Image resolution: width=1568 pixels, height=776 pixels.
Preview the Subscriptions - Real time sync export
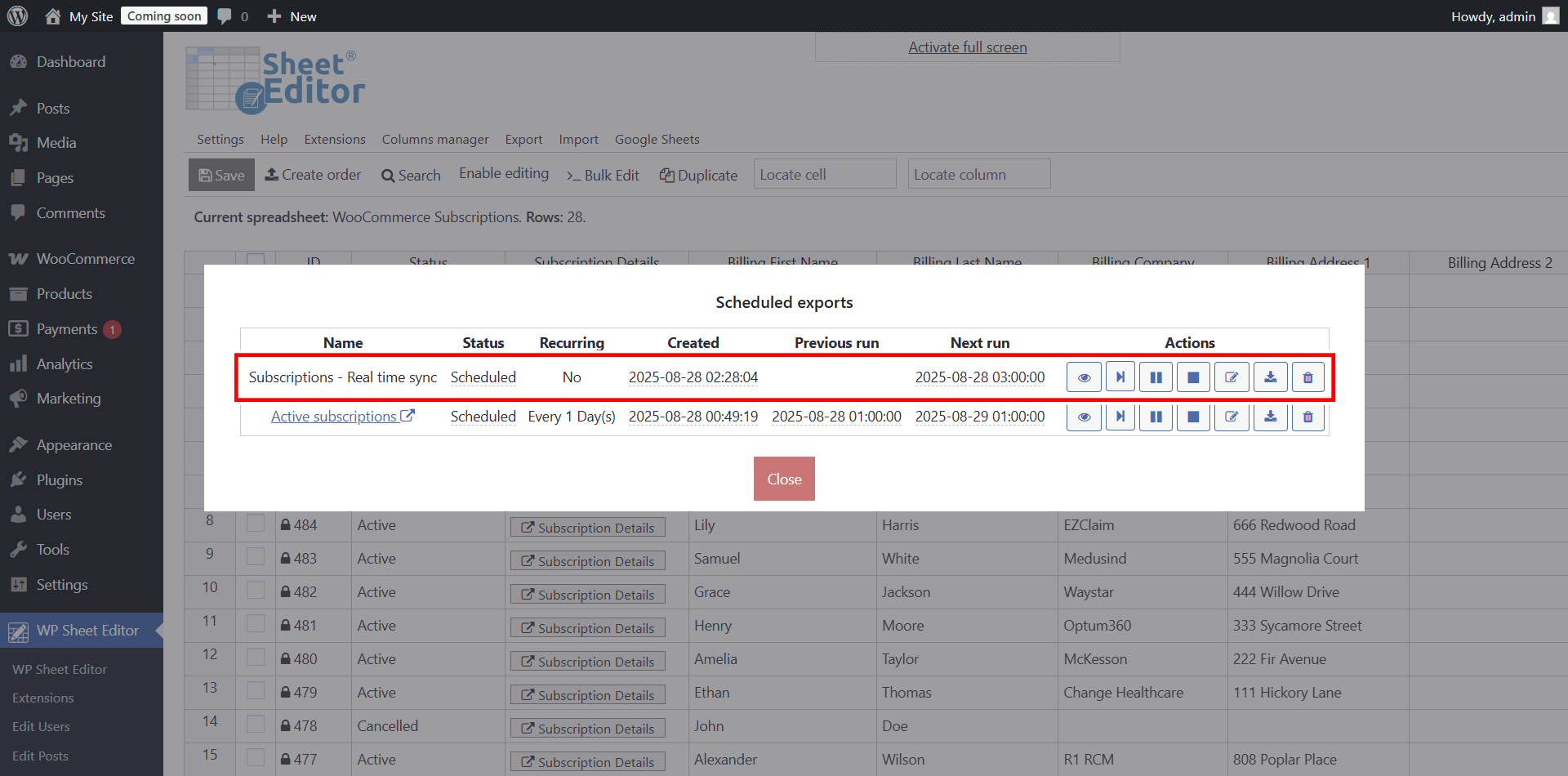[1084, 377]
